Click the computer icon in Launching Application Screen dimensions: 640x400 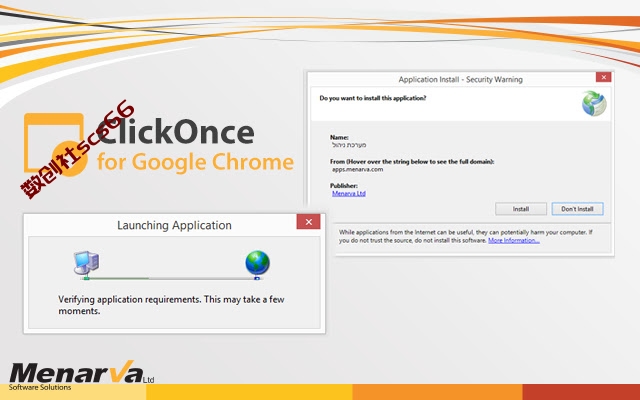pyautogui.click(x=86, y=262)
